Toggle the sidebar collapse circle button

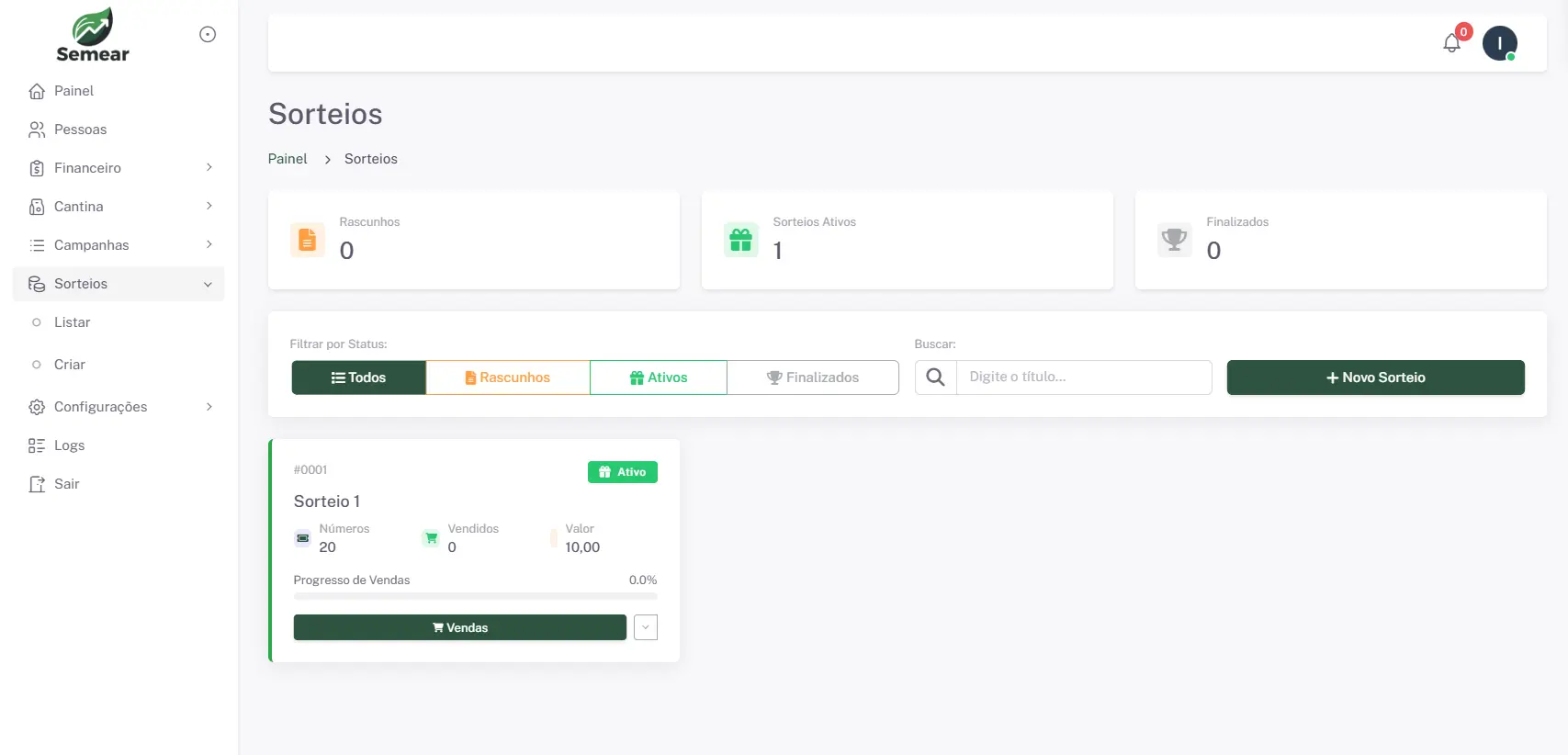point(208,34)
